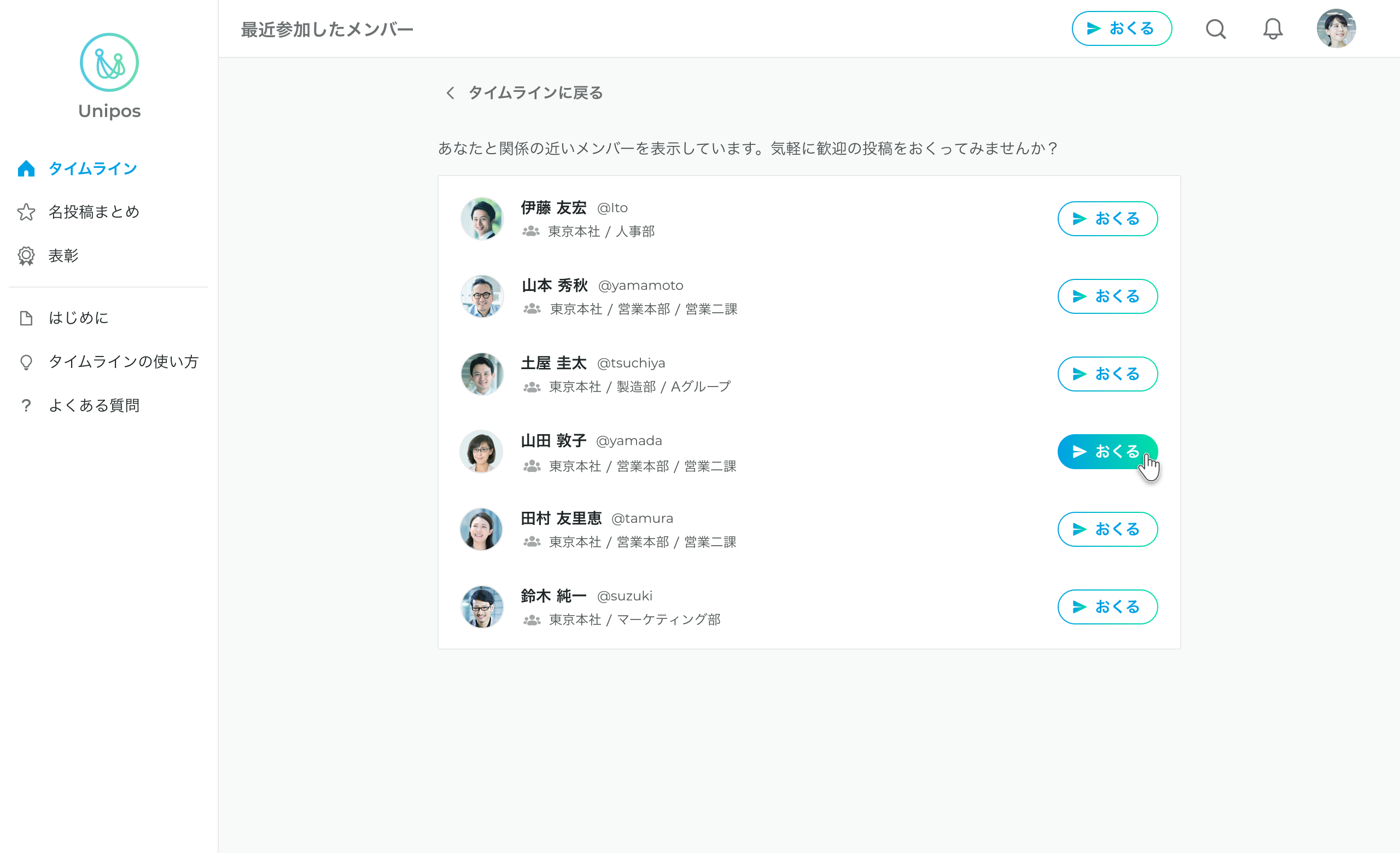Screen dimensions: 1400x853
Task: Open notifications via the bell icon
Action: (1273, 28)
